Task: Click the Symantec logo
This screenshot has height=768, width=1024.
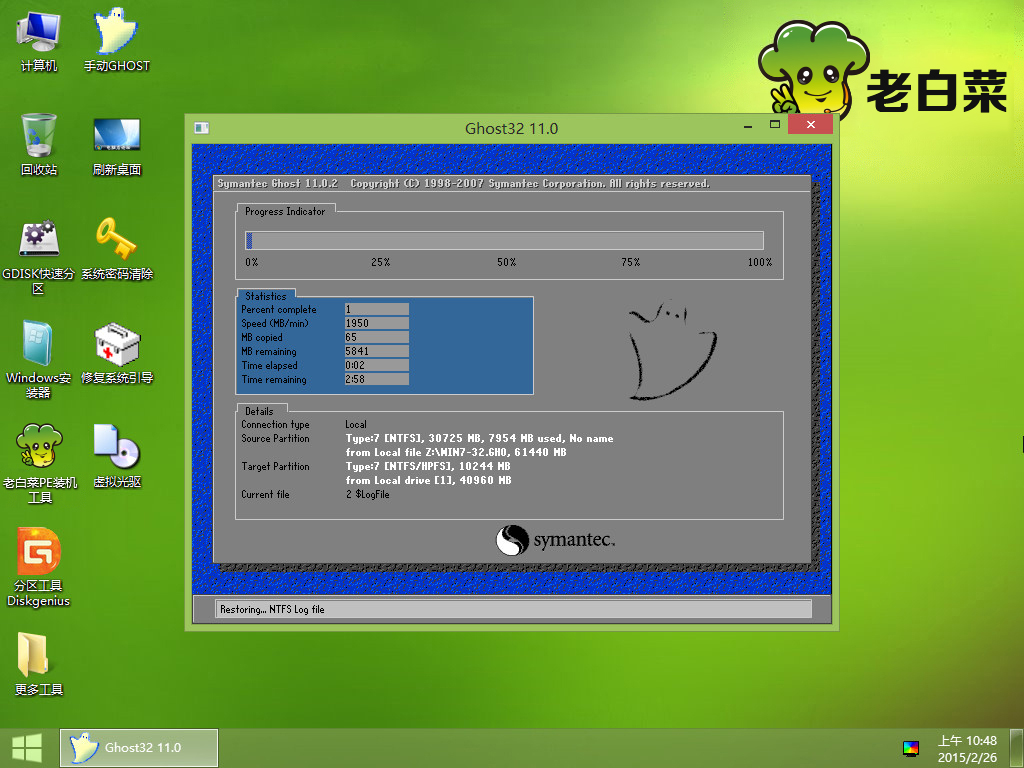Action: point(555,540)
